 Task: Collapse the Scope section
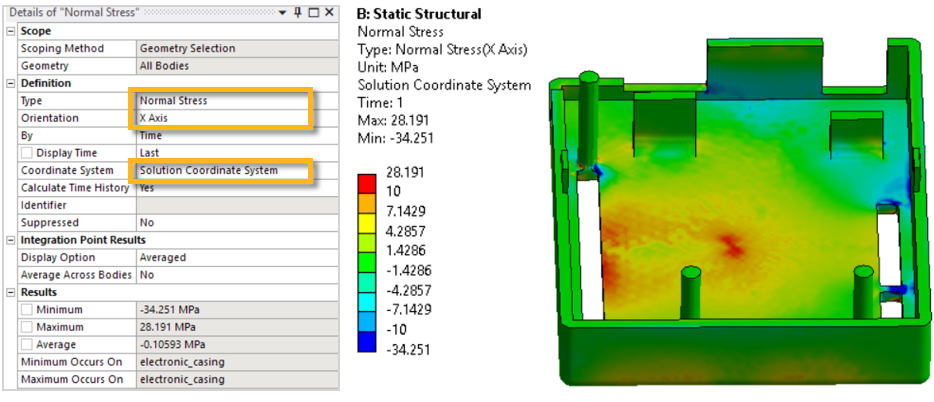(x=10, y=31)
